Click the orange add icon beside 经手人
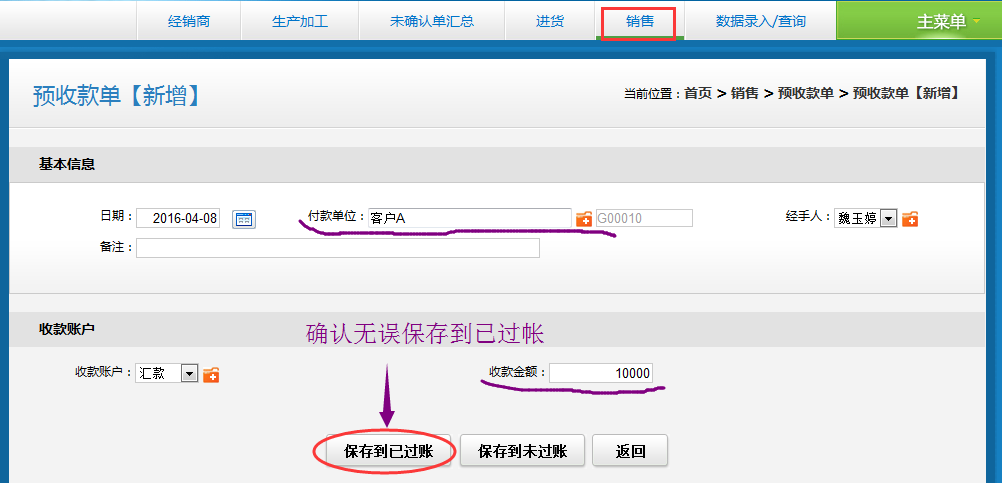 [x=910, y=219]
